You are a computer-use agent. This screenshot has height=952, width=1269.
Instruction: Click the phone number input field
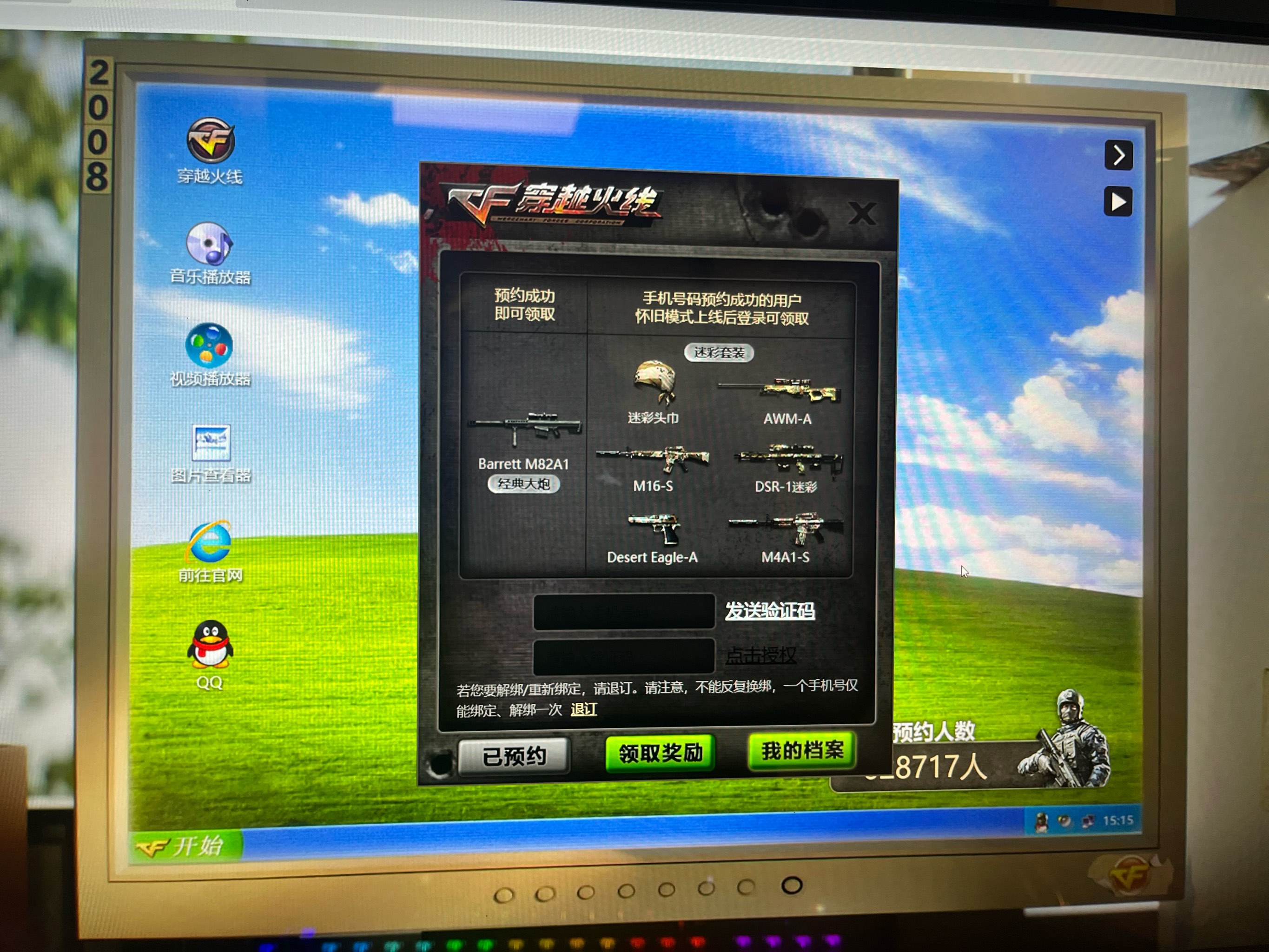pos(624,611)
